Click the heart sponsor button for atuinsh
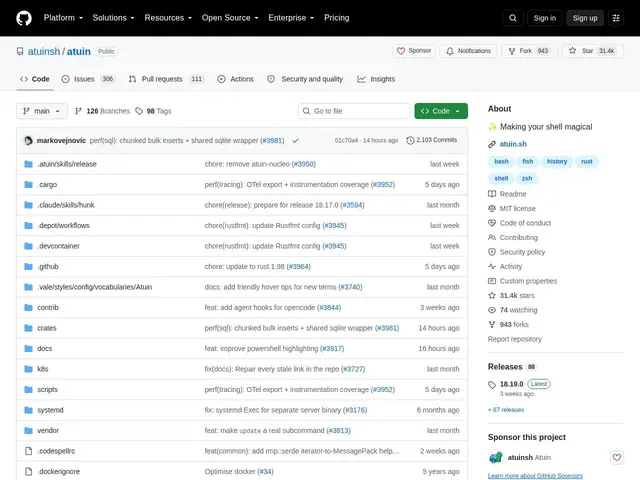The width and height of the screenshot is (640, 480). (616, 457)
